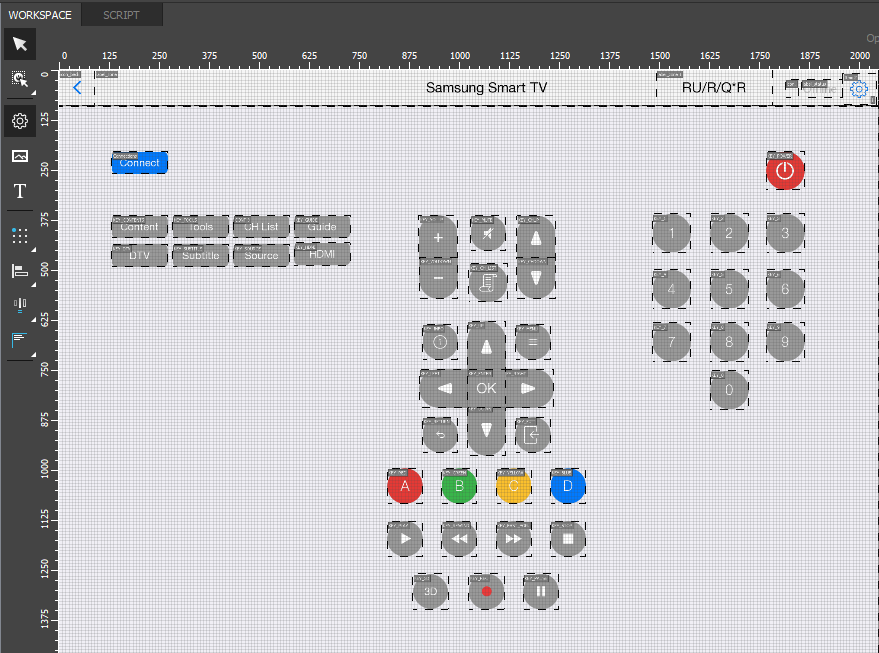Click the red power button on canvas

[785, 172]
